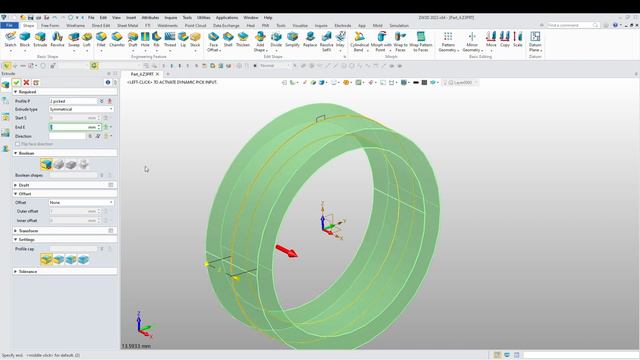
Task: Click the Profile P picked field
Action: pos(73,101)
